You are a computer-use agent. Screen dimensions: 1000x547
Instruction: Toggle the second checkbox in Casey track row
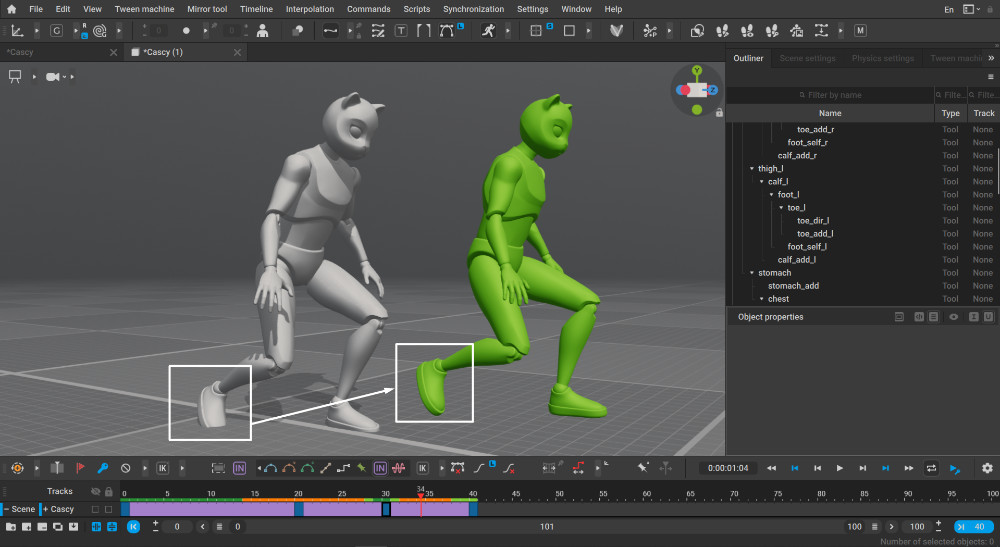tap(109, 509)
